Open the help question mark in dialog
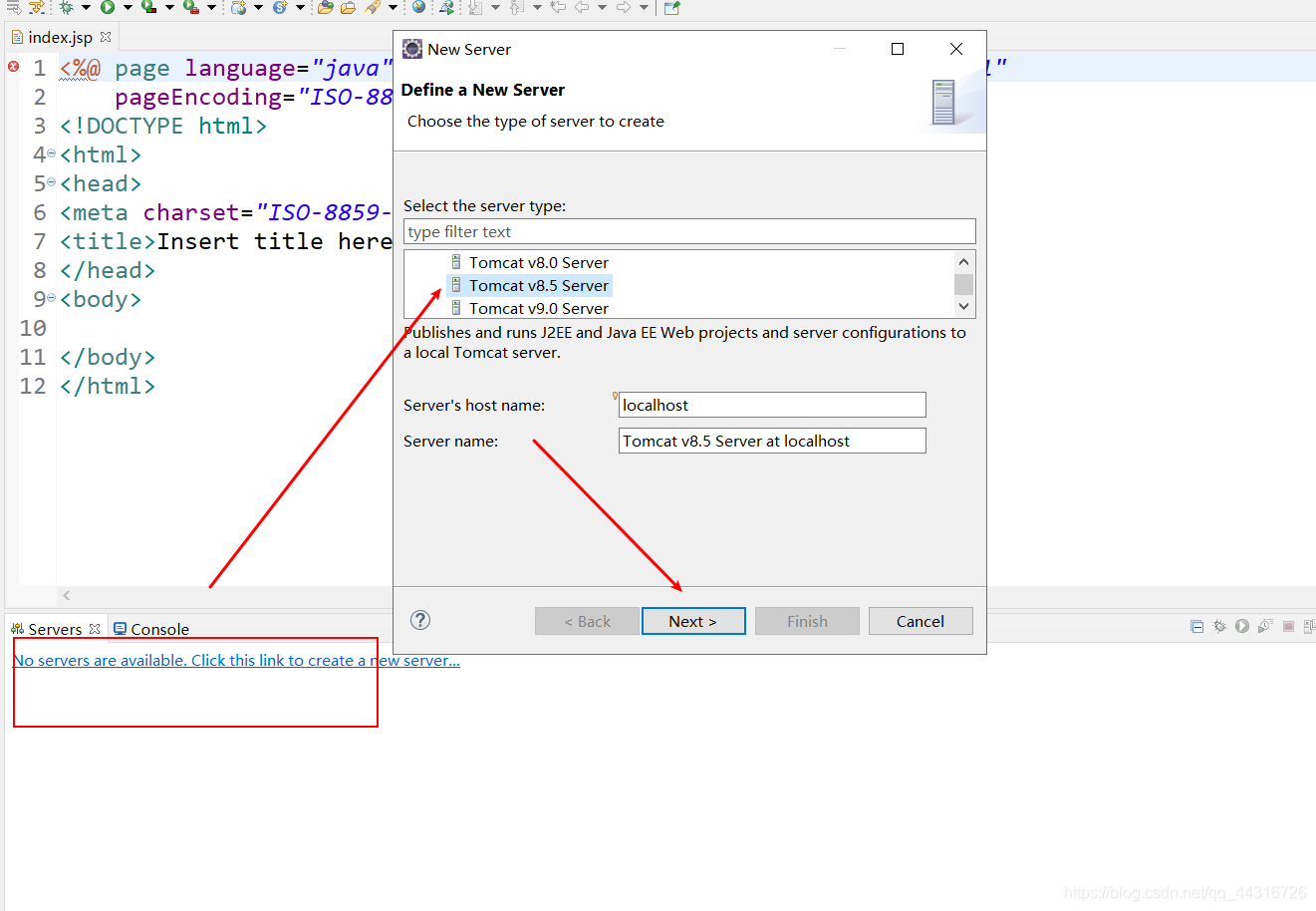This screenshot has width=1316, height=911. pos(420,620)
